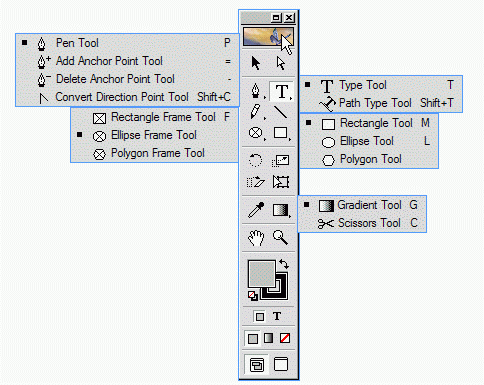Expand the Pen tool flyout in toolbox
The image size is (484, 385).
[256, 91]
